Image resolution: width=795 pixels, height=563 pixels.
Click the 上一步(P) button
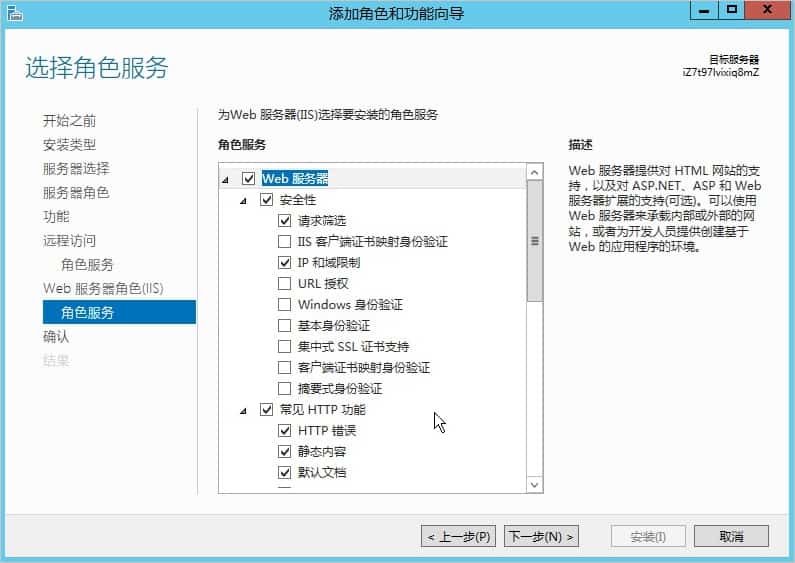click(458, 537)
